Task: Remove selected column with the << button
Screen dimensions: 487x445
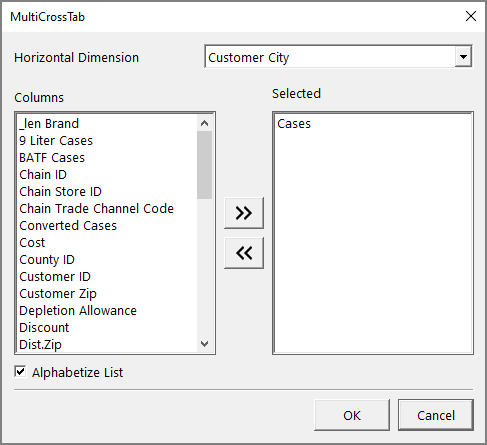Action: click(x=244, y=253)
